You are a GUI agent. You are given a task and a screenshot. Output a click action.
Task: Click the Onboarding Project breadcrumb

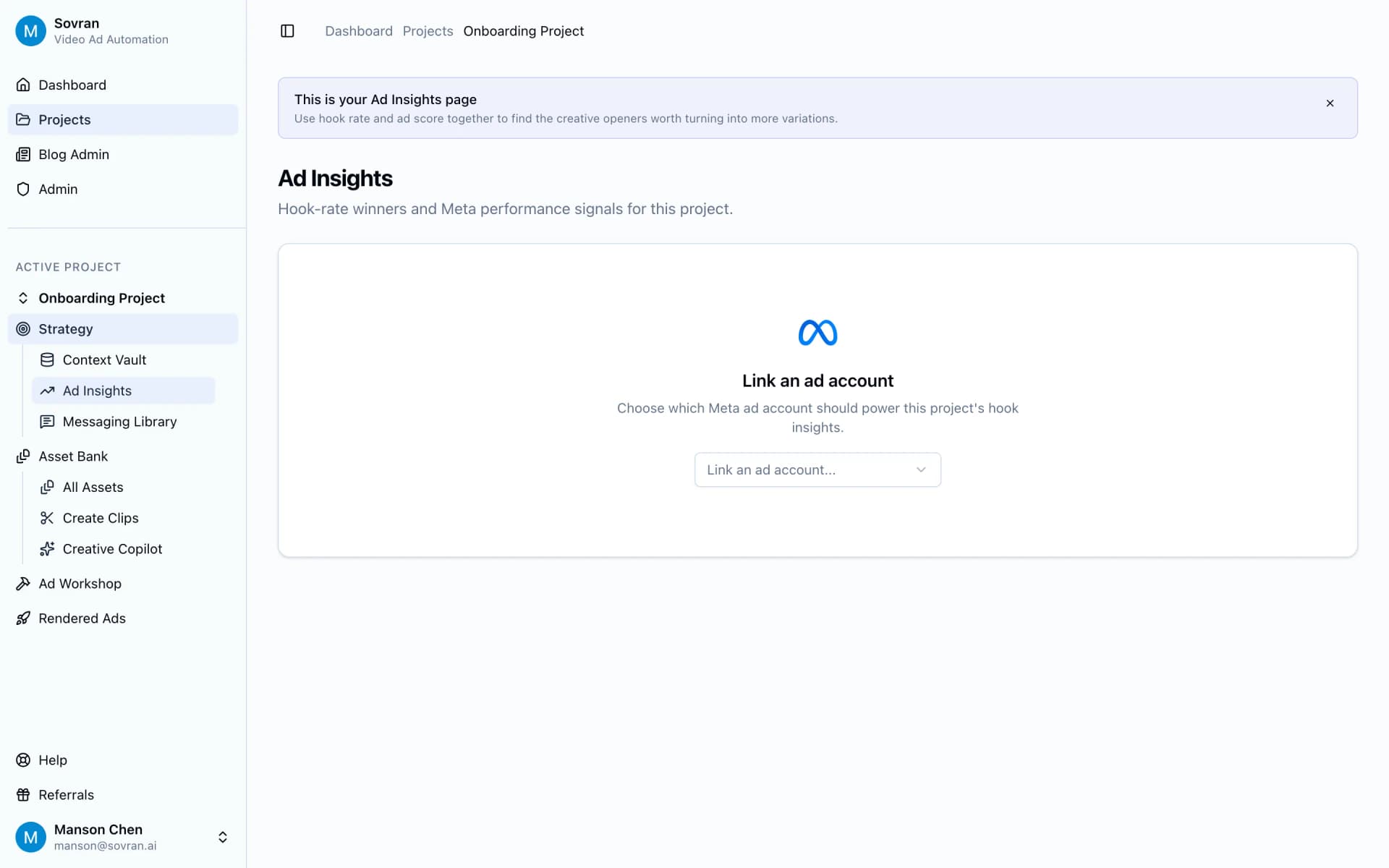click(x=524, y=31)
